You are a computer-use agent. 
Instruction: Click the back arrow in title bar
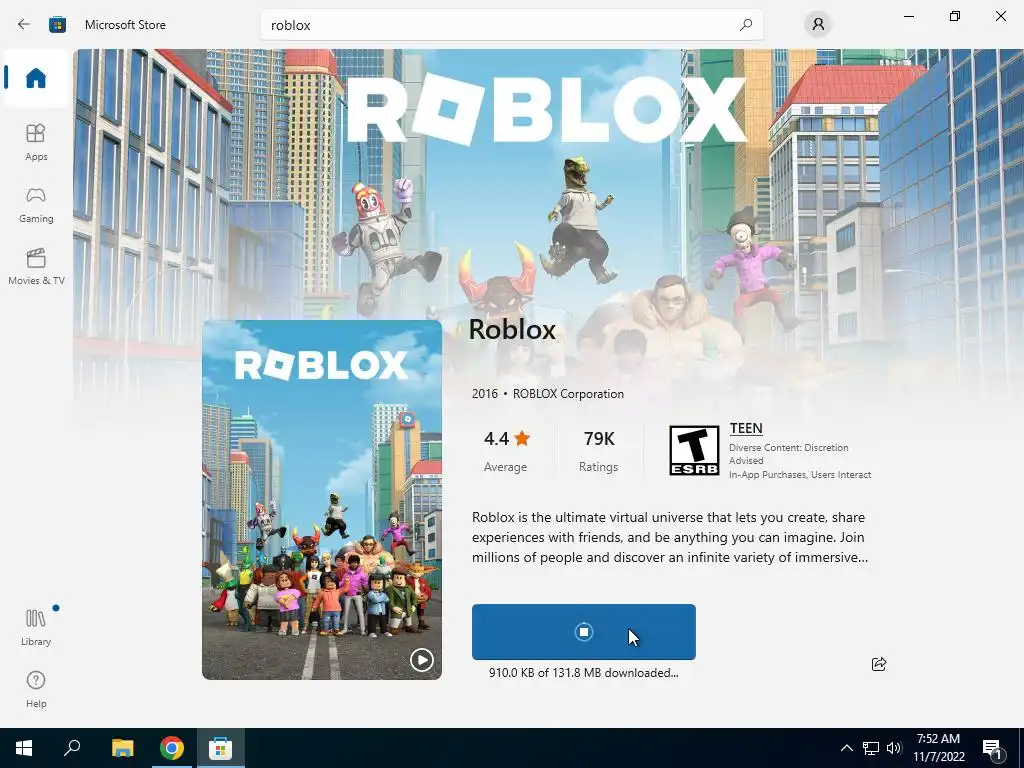point(24,24)
